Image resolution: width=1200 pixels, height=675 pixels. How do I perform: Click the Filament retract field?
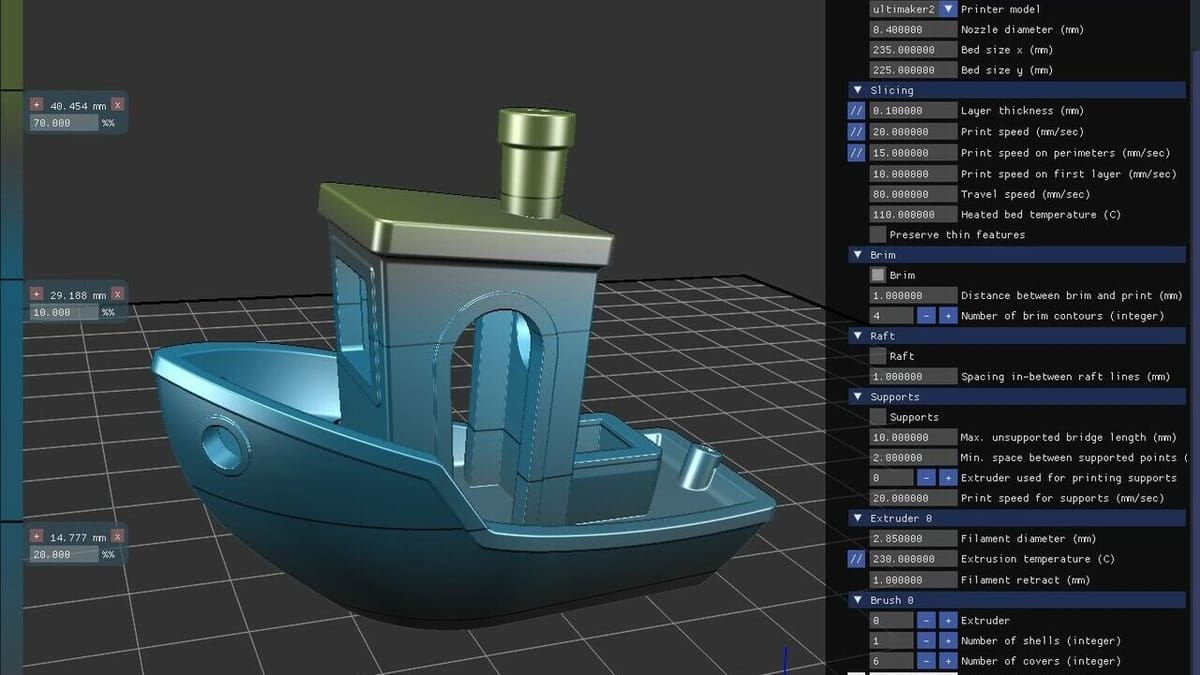(913, 580)
